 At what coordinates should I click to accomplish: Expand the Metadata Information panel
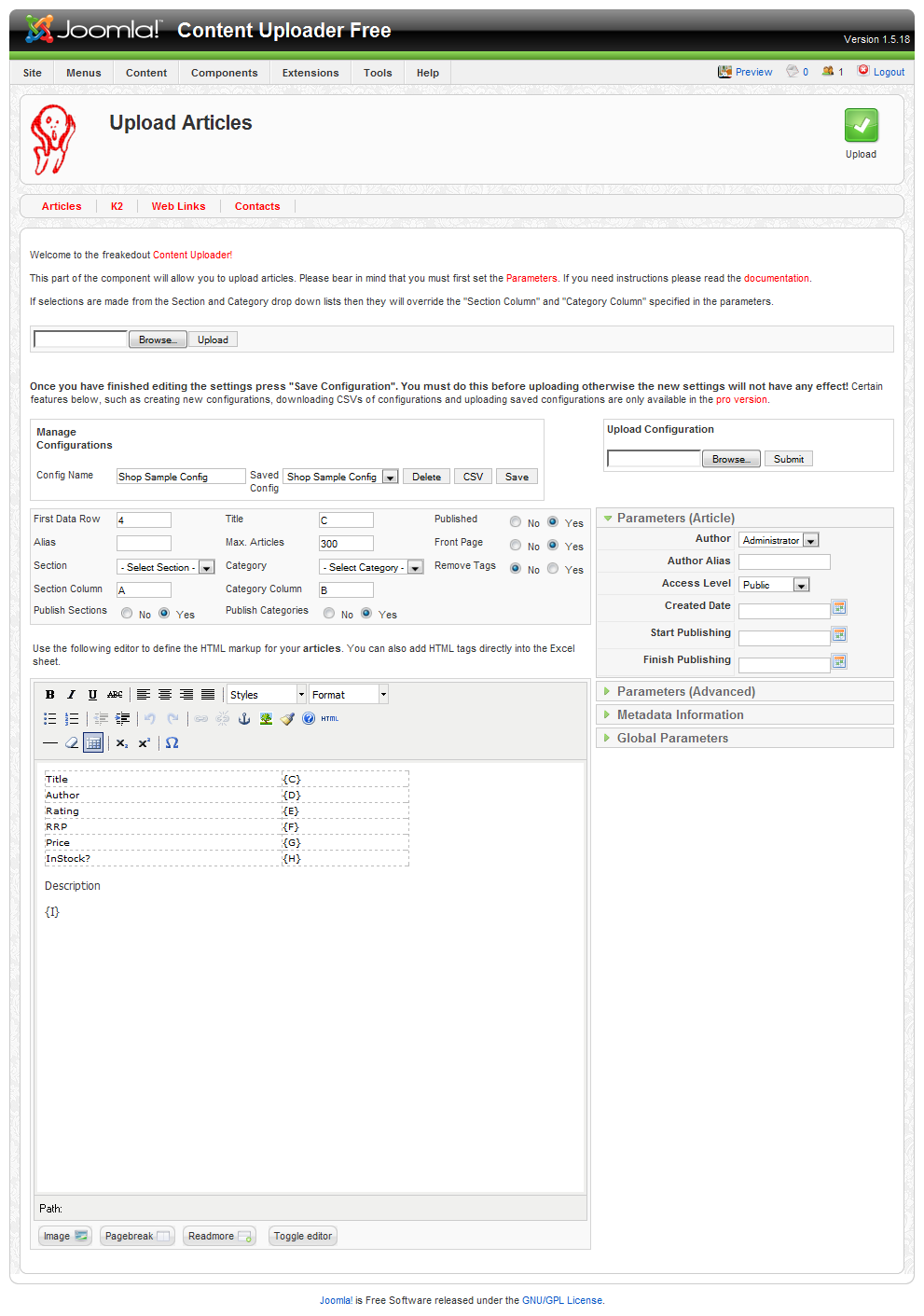(x=744, y=714)
